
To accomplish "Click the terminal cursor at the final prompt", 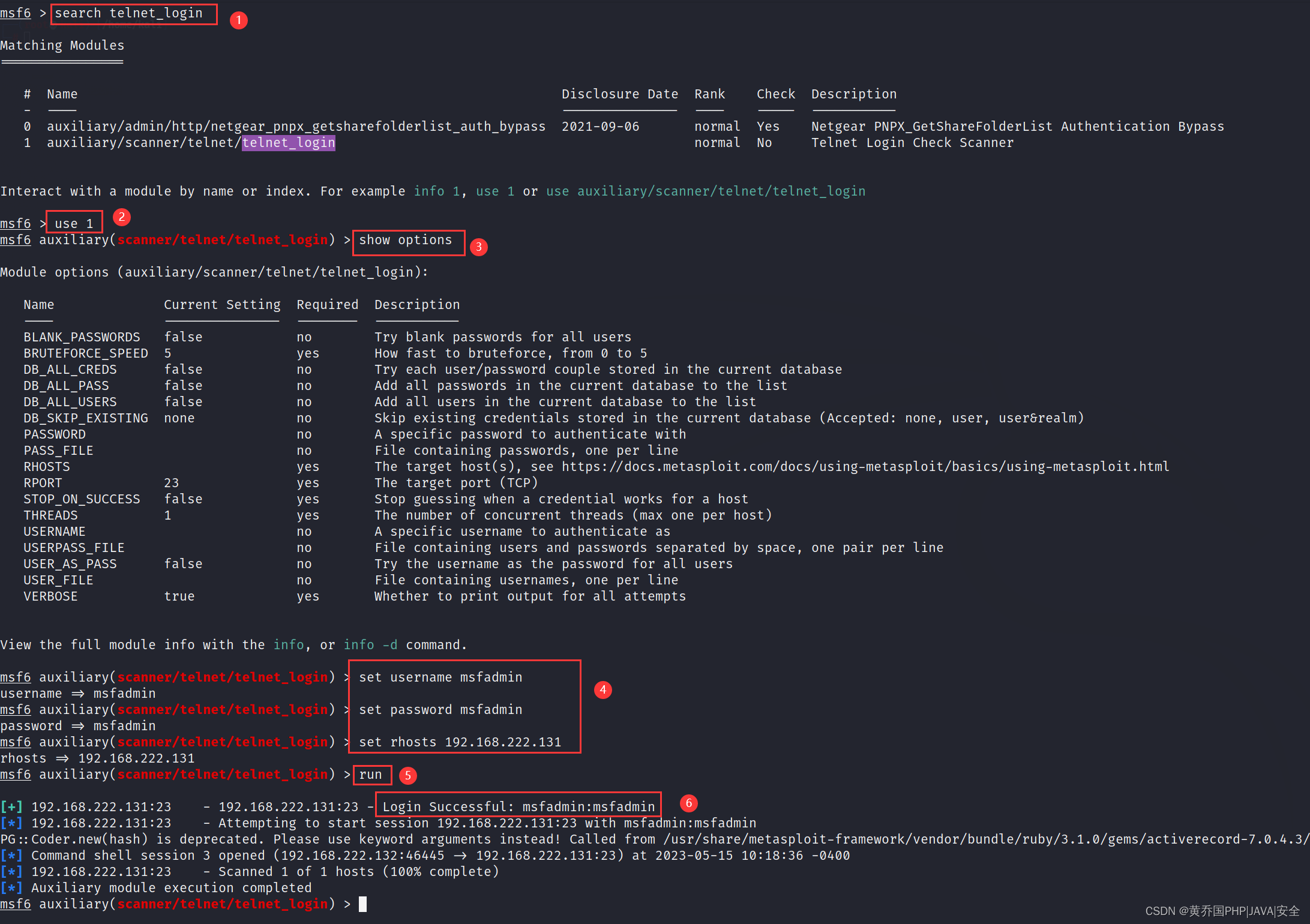I will pos(362,904).
